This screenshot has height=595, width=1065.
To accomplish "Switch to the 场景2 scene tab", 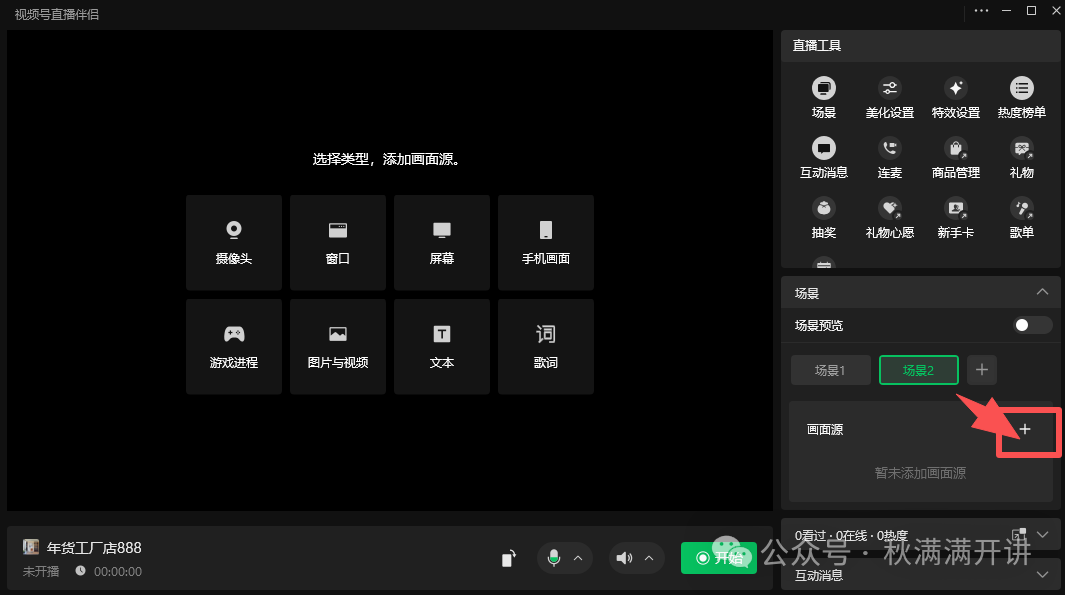I will coord(918,369).
